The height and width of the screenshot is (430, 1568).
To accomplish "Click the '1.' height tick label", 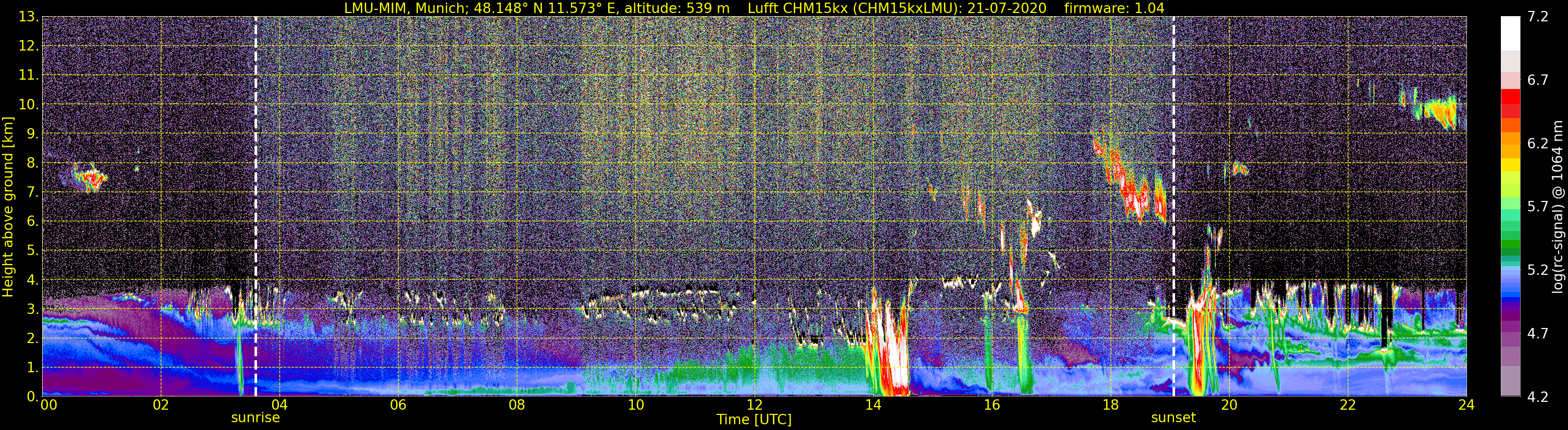I will [32, 367].
